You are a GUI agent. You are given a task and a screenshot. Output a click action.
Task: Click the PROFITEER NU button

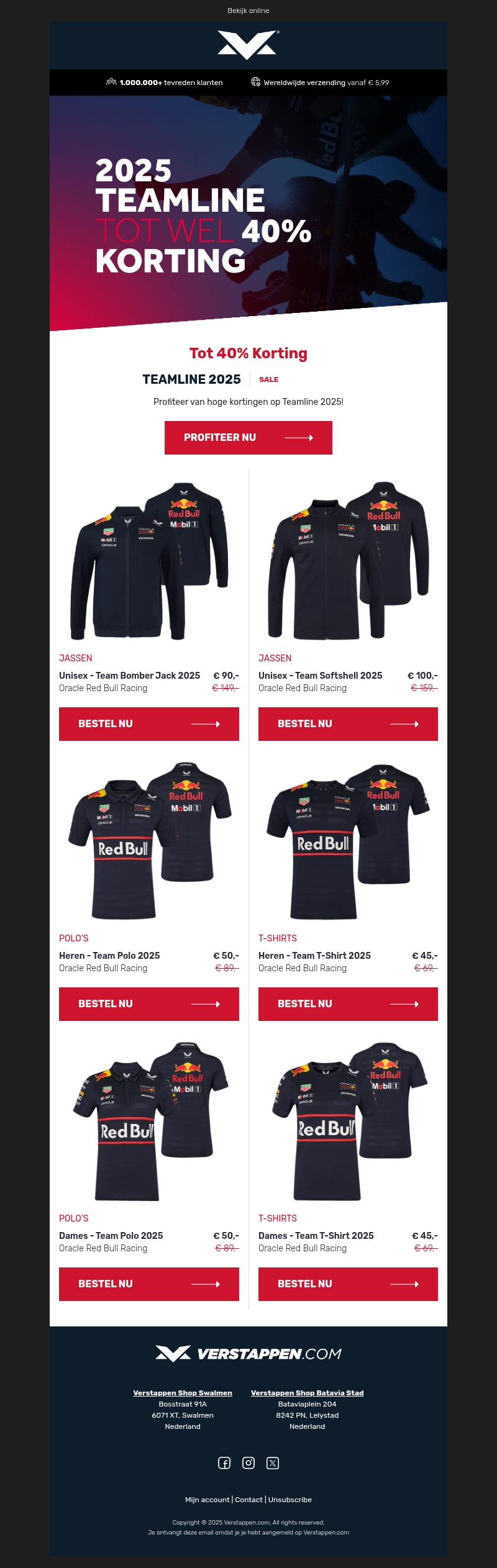coord(248,438)
